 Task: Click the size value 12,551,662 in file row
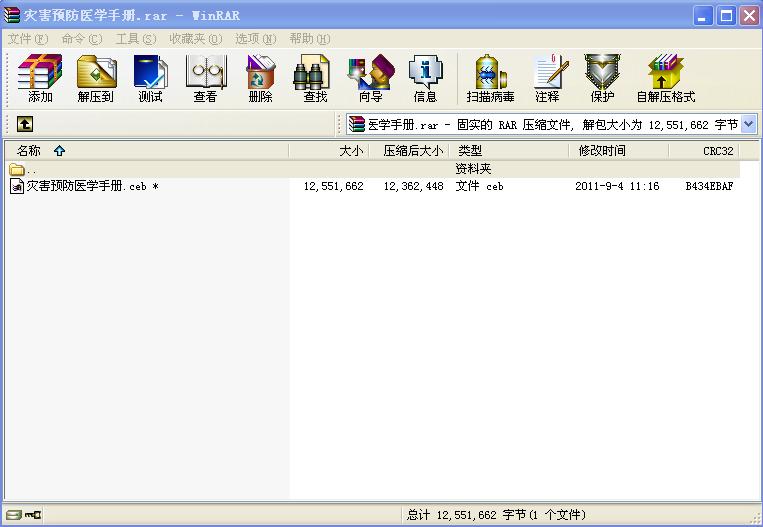click(333, 186)
